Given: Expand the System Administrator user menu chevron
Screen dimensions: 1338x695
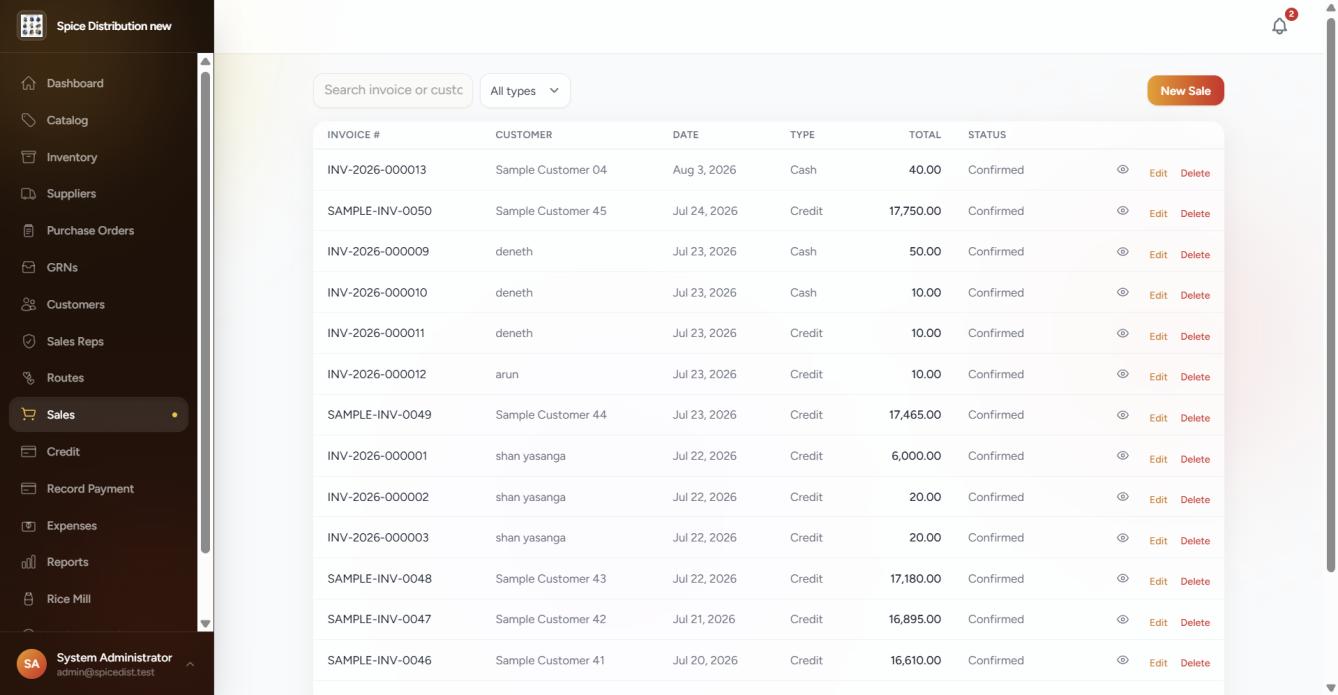Looking at the screenshot, I should (x=189, y=664).
